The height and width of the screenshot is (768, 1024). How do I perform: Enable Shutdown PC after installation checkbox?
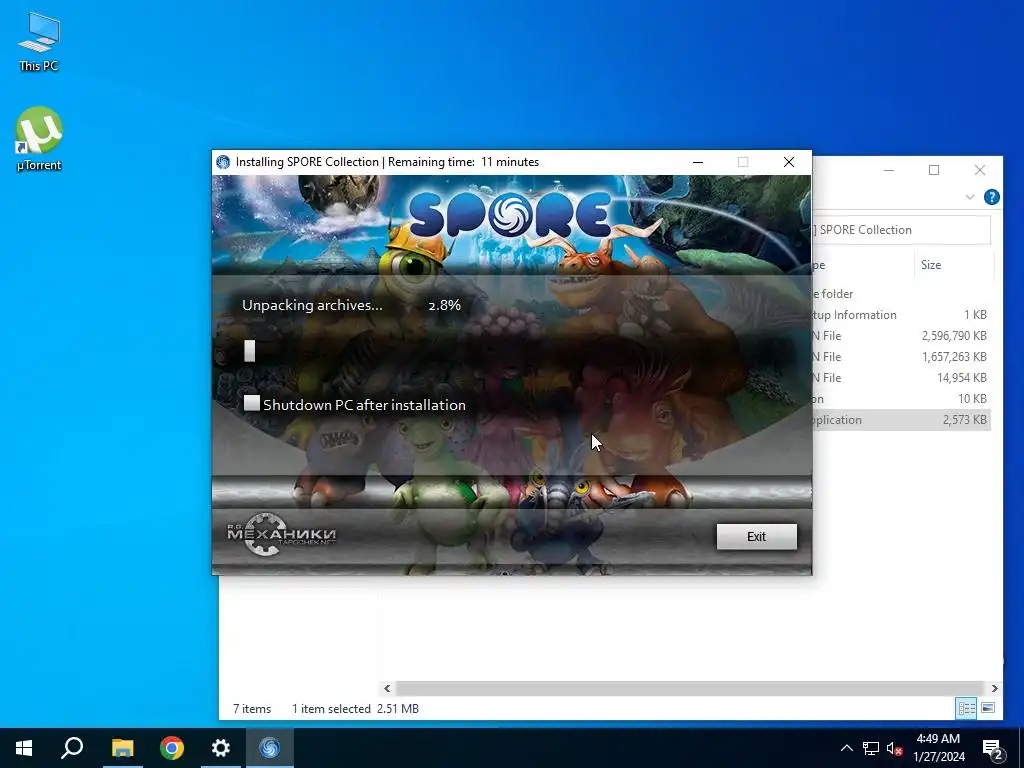251,403
